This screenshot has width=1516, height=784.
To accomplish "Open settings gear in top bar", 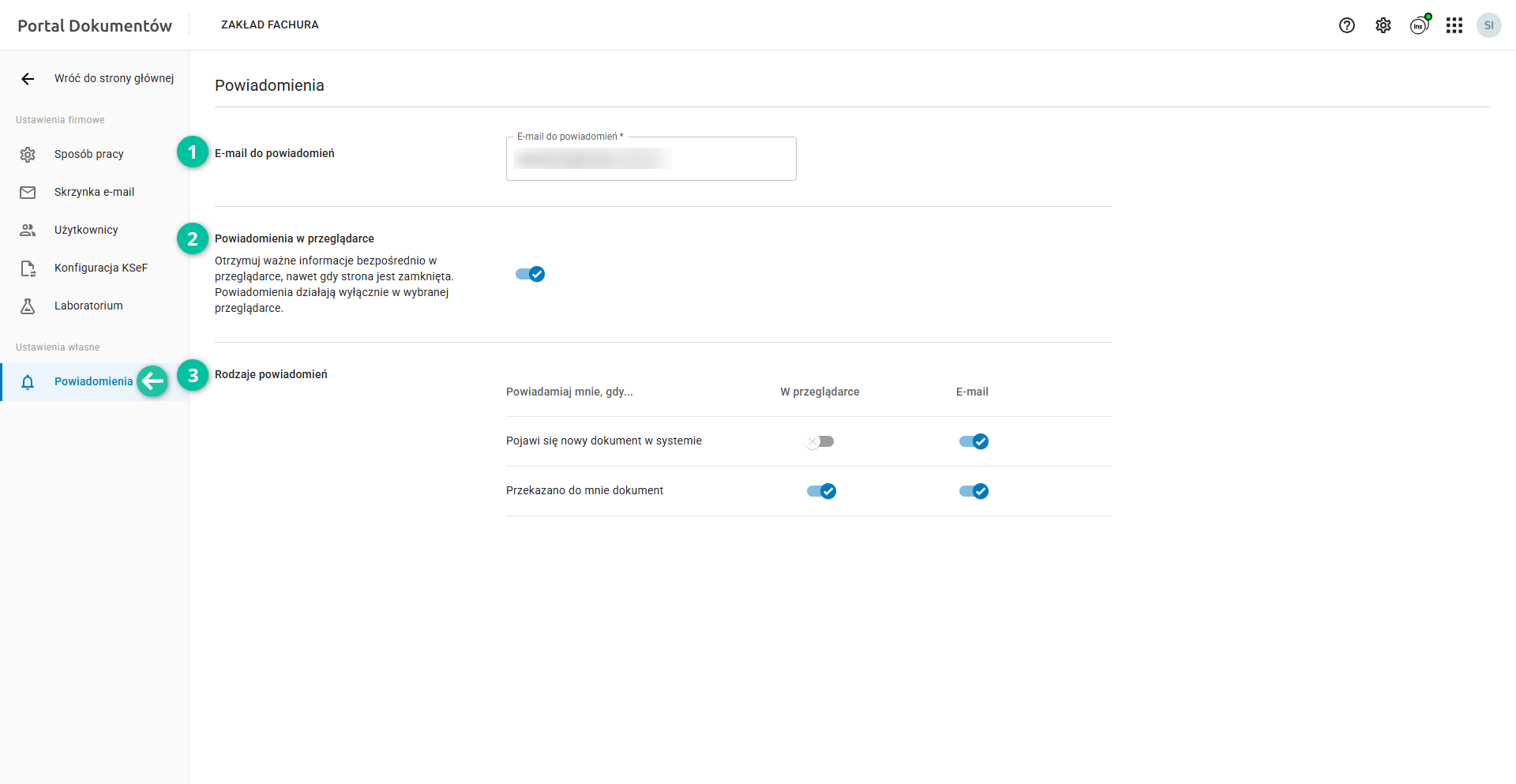I will pos(1383,25).
